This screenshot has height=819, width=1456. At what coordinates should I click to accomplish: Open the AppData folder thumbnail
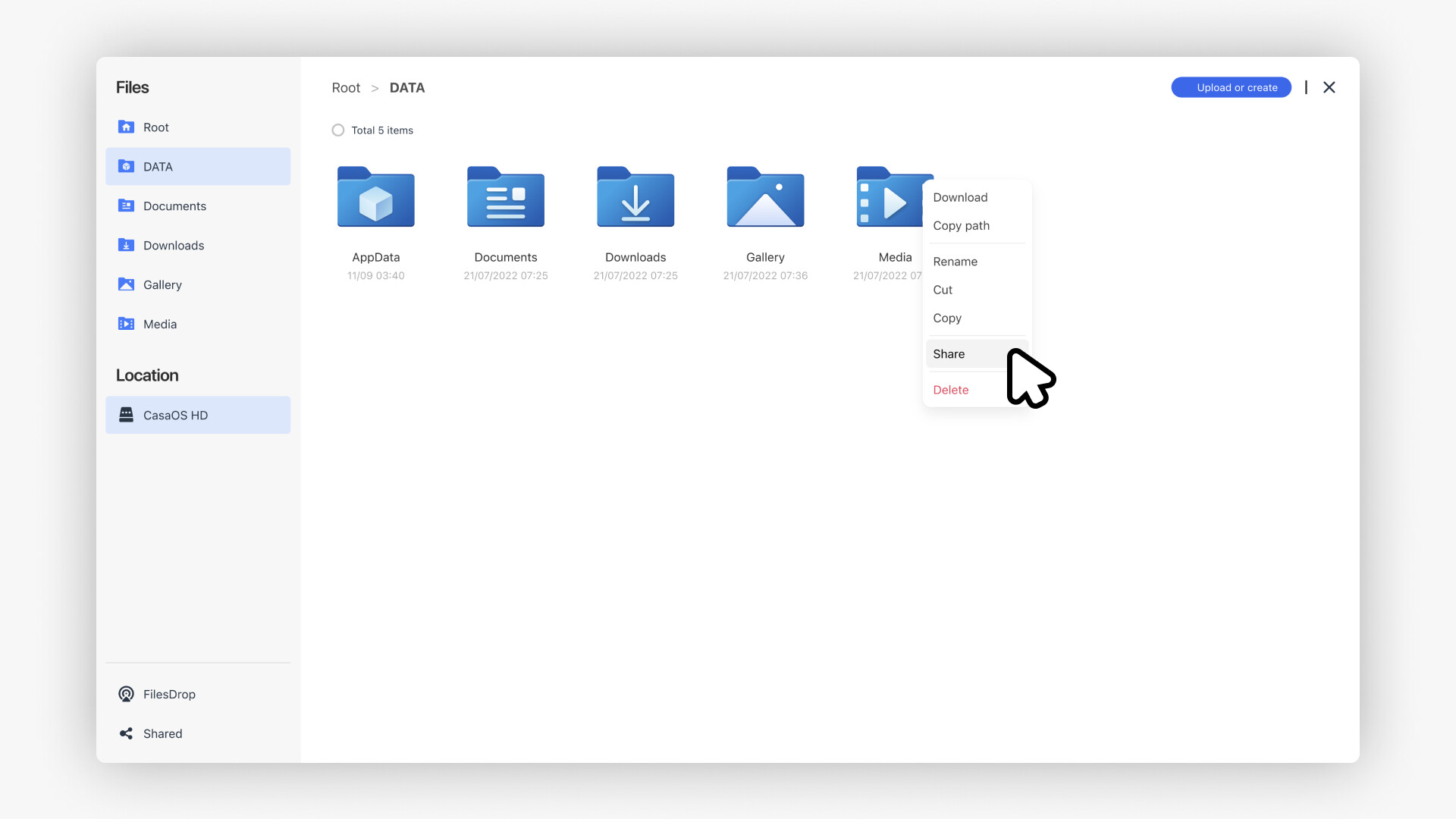(x=375, y=197)
